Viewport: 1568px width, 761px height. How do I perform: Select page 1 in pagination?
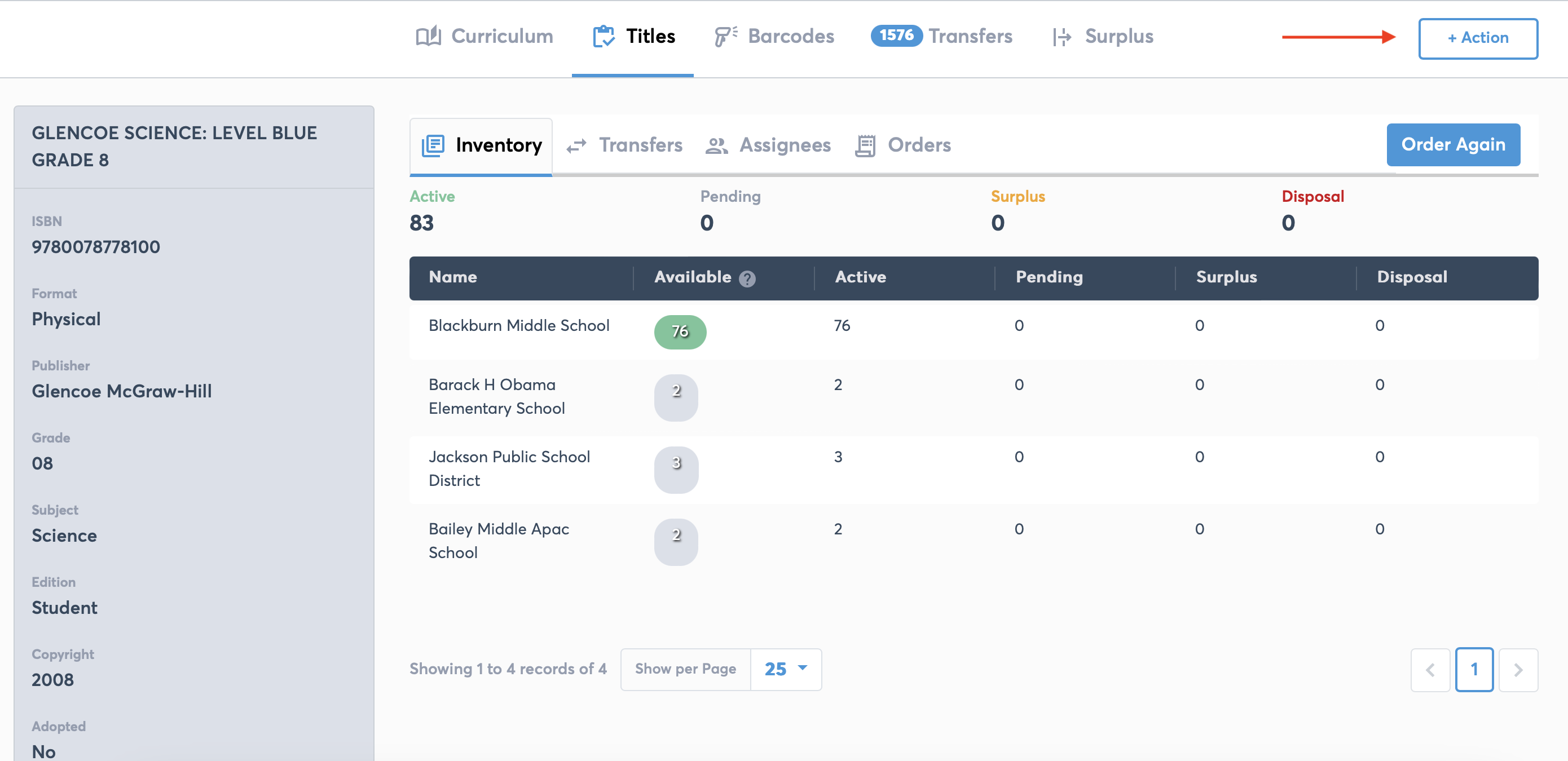point(1474,670)
